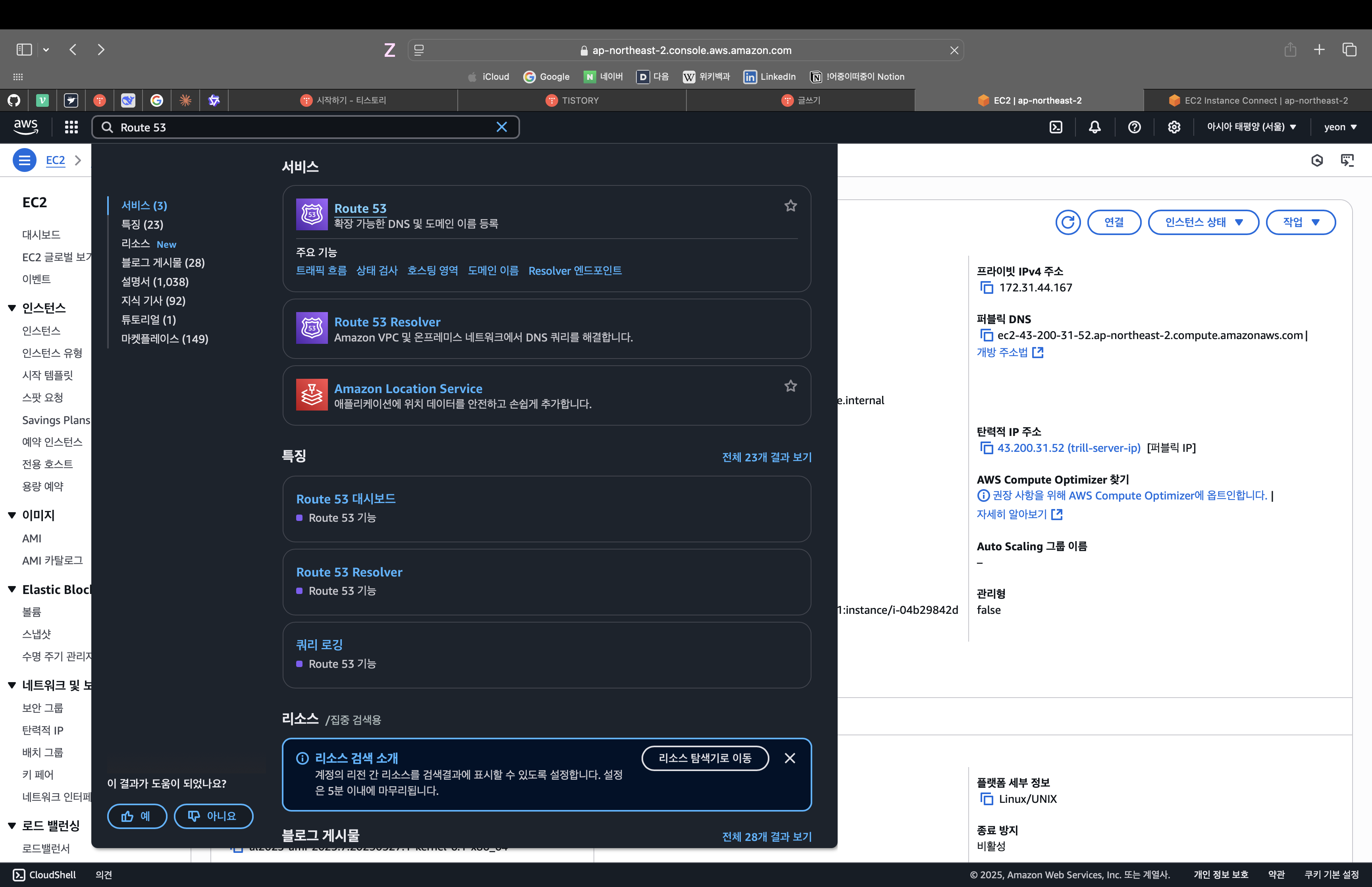This screenshot has height=887, width=1372.
Task: Open the Route 53 Resolver service link
Action: (x=387, y=322)
